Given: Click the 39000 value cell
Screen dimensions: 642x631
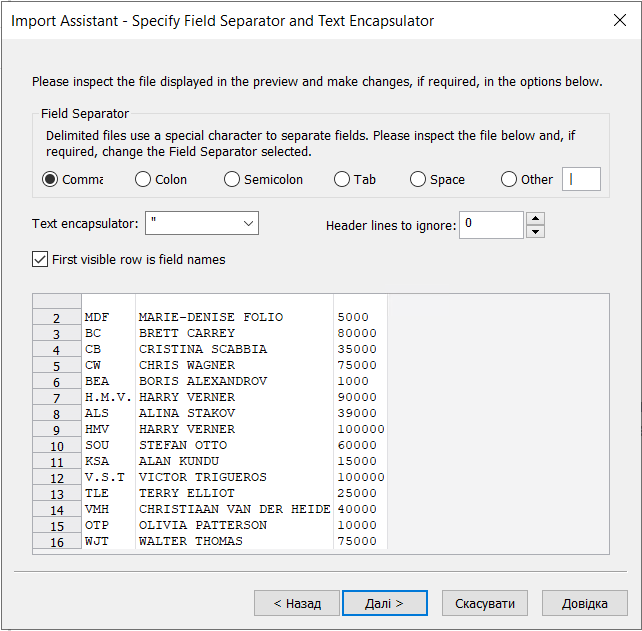Looking at the screenshot, I should [x=360, y=413].
